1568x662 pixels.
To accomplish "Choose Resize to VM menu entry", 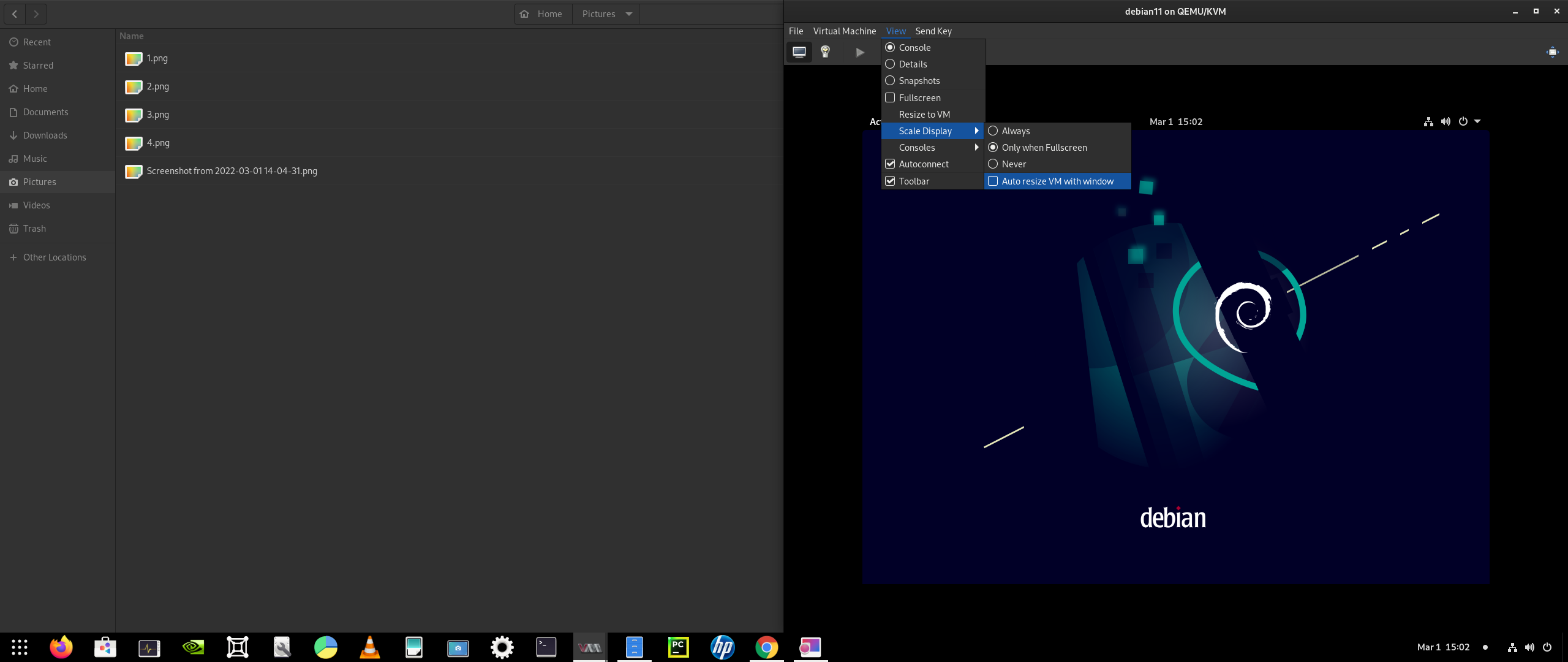I will 924,115.
